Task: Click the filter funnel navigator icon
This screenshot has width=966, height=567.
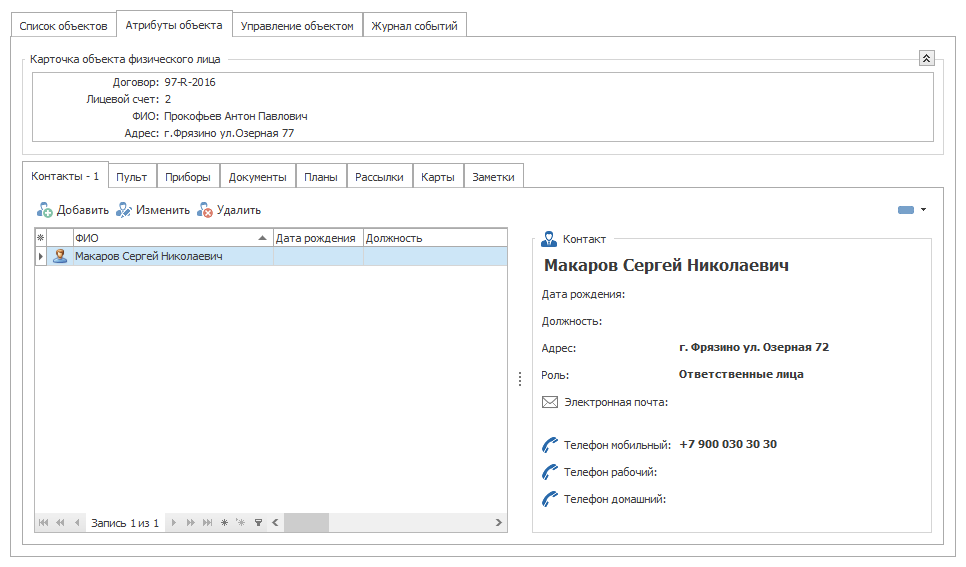Action: point(258,523)
